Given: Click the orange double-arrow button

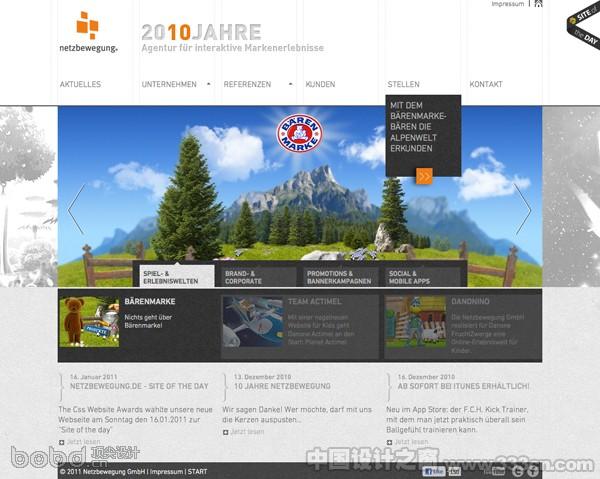Looking at the screenshot, I should [424, 176].
